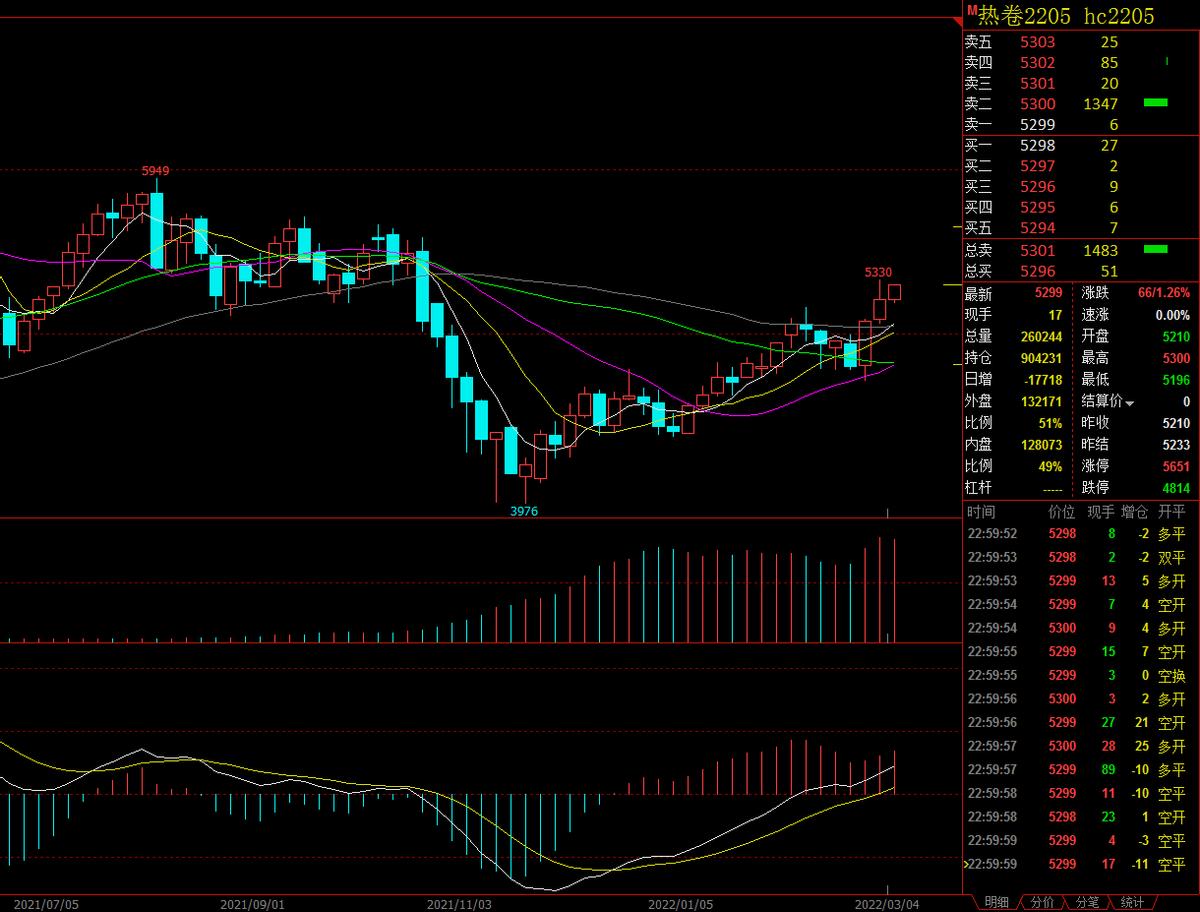Click the 增仓 column header
The image size is (1200, 912).
pos(1134,511)
